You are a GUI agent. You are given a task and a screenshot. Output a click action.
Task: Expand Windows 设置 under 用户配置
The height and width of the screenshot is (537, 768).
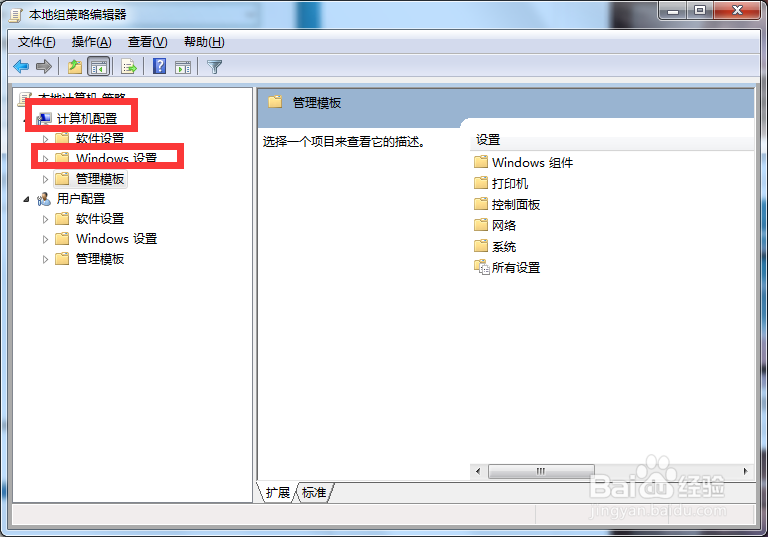click(x=45, y=239)
